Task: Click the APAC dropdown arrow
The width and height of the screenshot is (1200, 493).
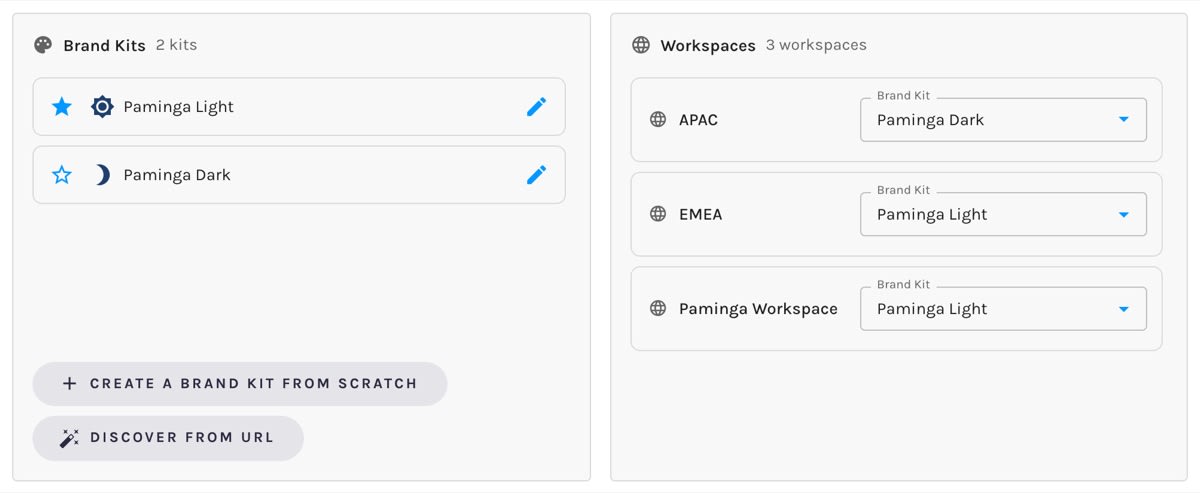Action: click(x=1123, y=120)
